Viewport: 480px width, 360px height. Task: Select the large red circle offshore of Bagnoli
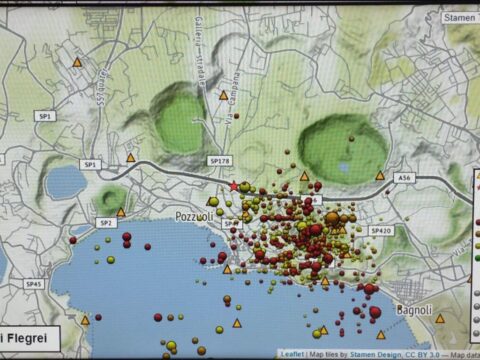375,312
